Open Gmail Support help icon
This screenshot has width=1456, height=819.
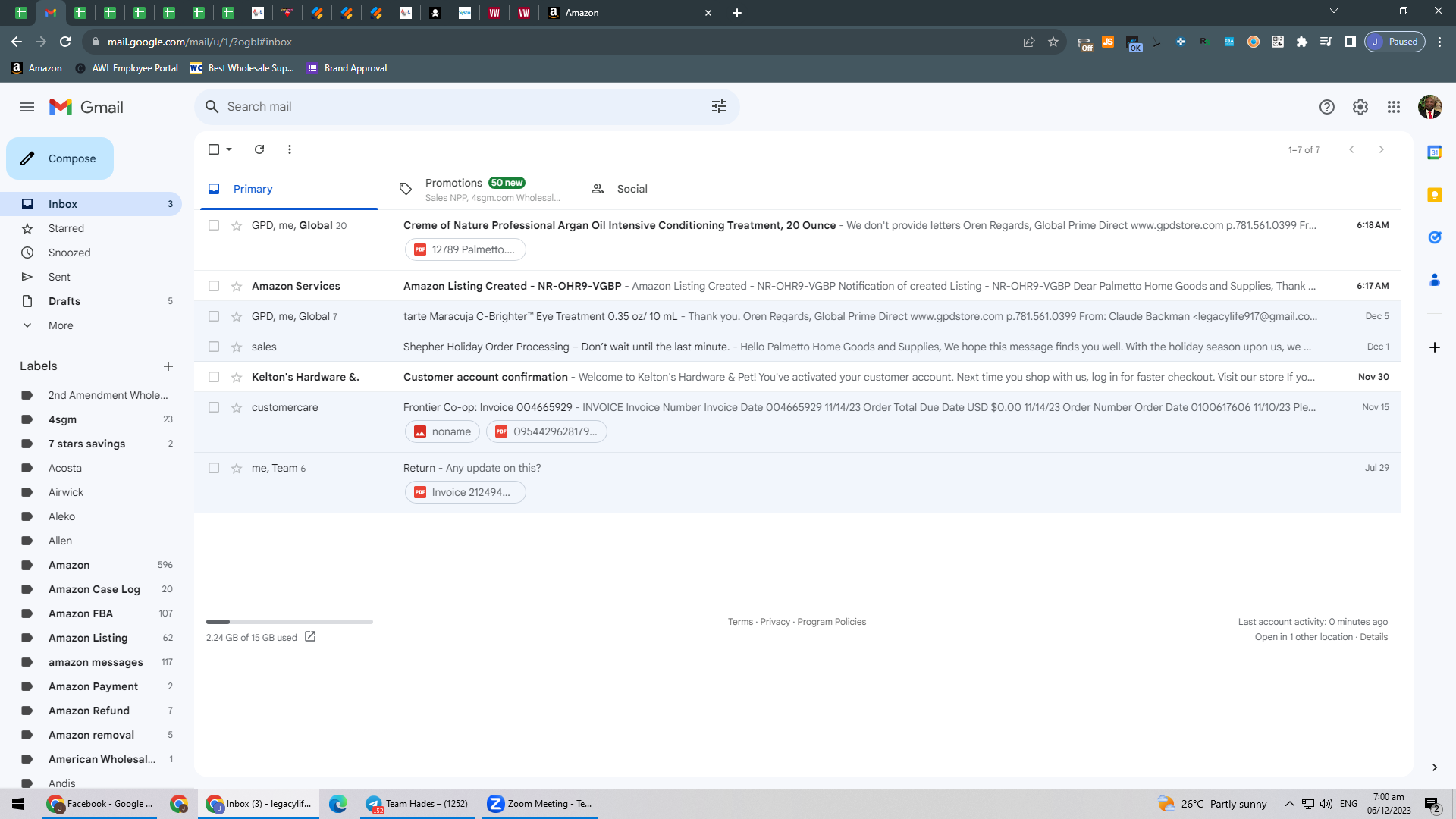[1326, 107]
